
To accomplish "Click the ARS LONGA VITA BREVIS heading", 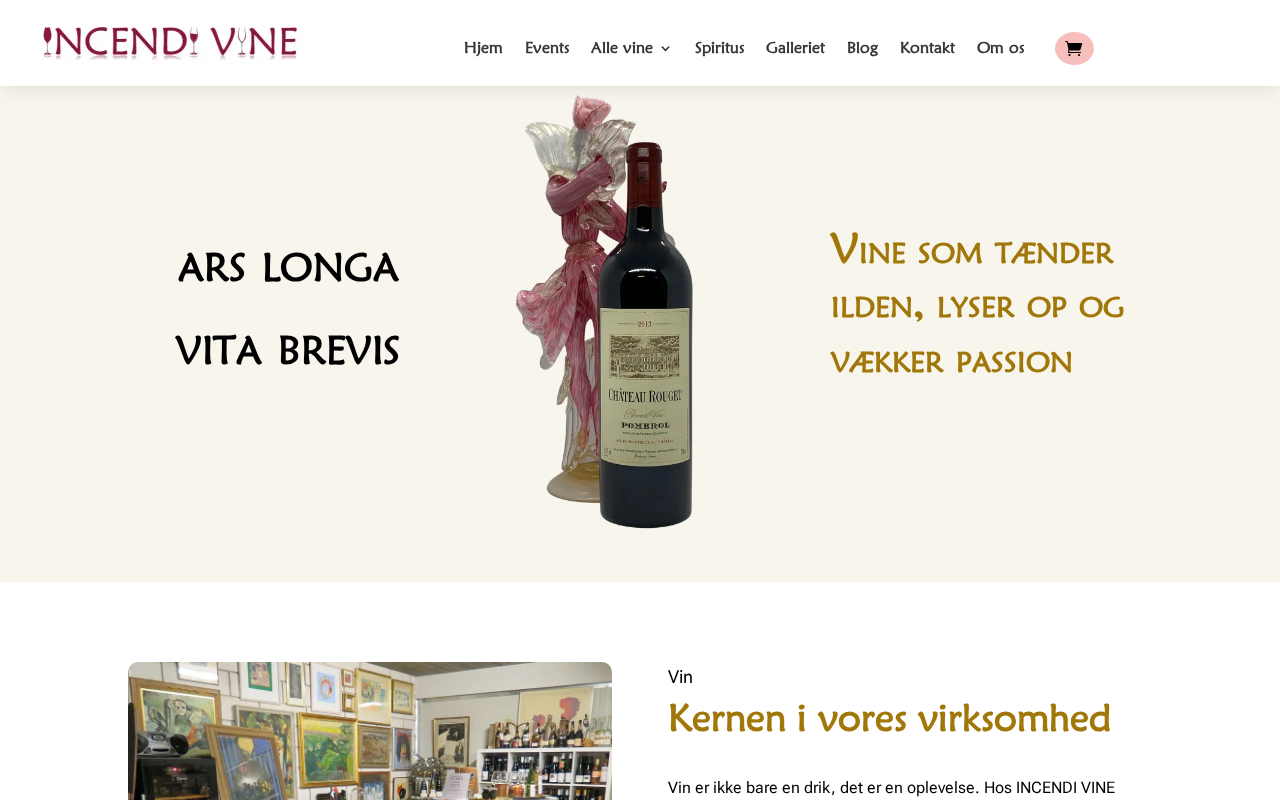I will coord(288,310).
